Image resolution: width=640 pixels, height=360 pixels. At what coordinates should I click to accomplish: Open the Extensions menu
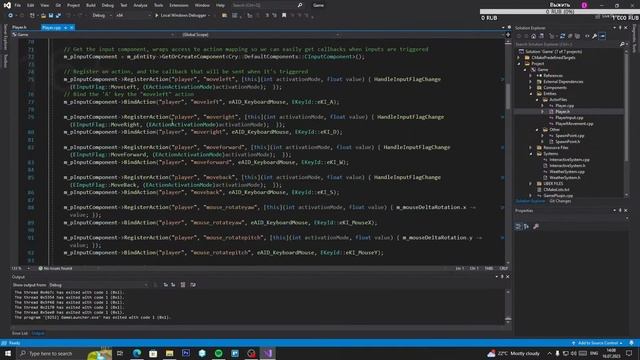(x=179, y=5)
